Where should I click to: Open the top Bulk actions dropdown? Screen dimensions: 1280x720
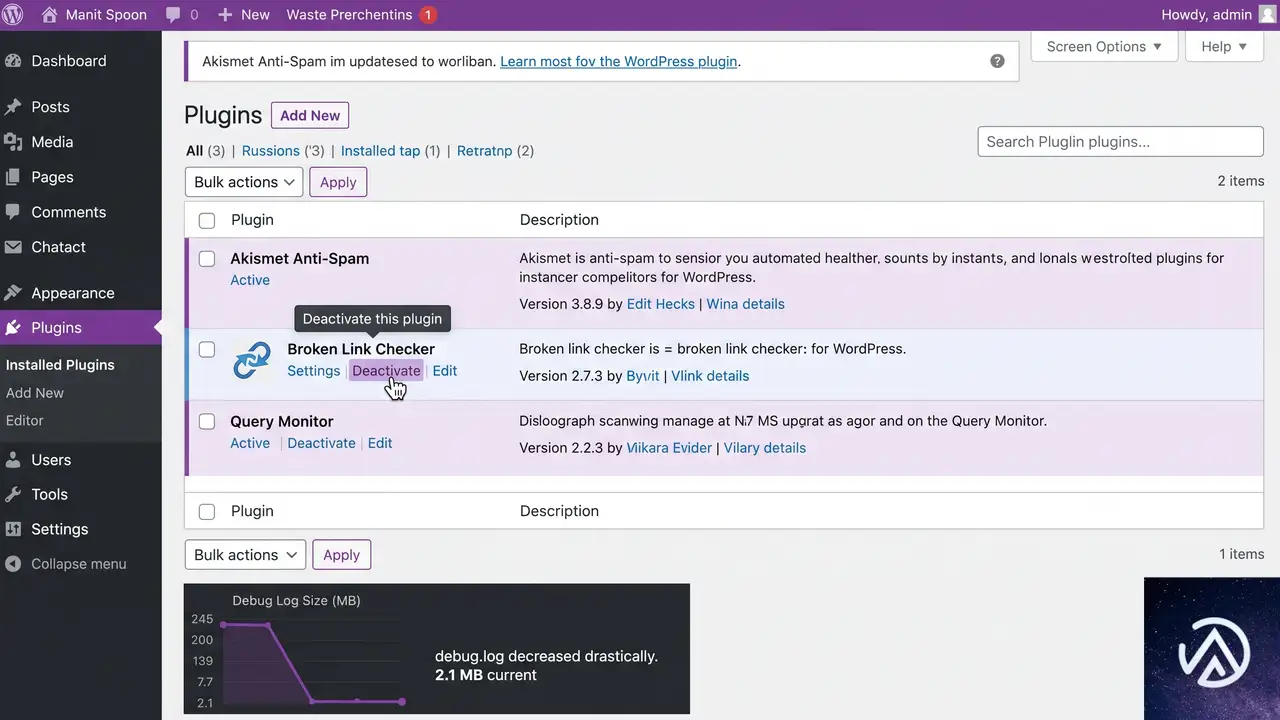tap(244, 182)
